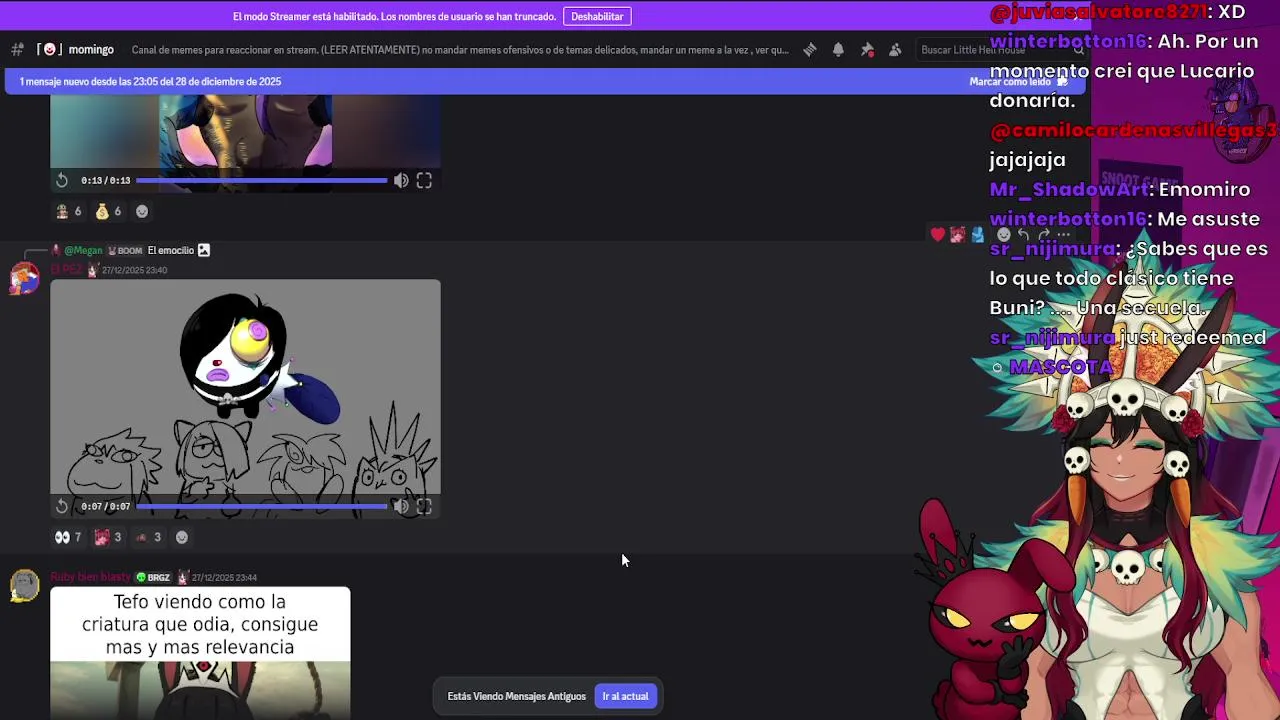Replay the 0:13 video
The image size is (1280, 720).
point(62,180)
